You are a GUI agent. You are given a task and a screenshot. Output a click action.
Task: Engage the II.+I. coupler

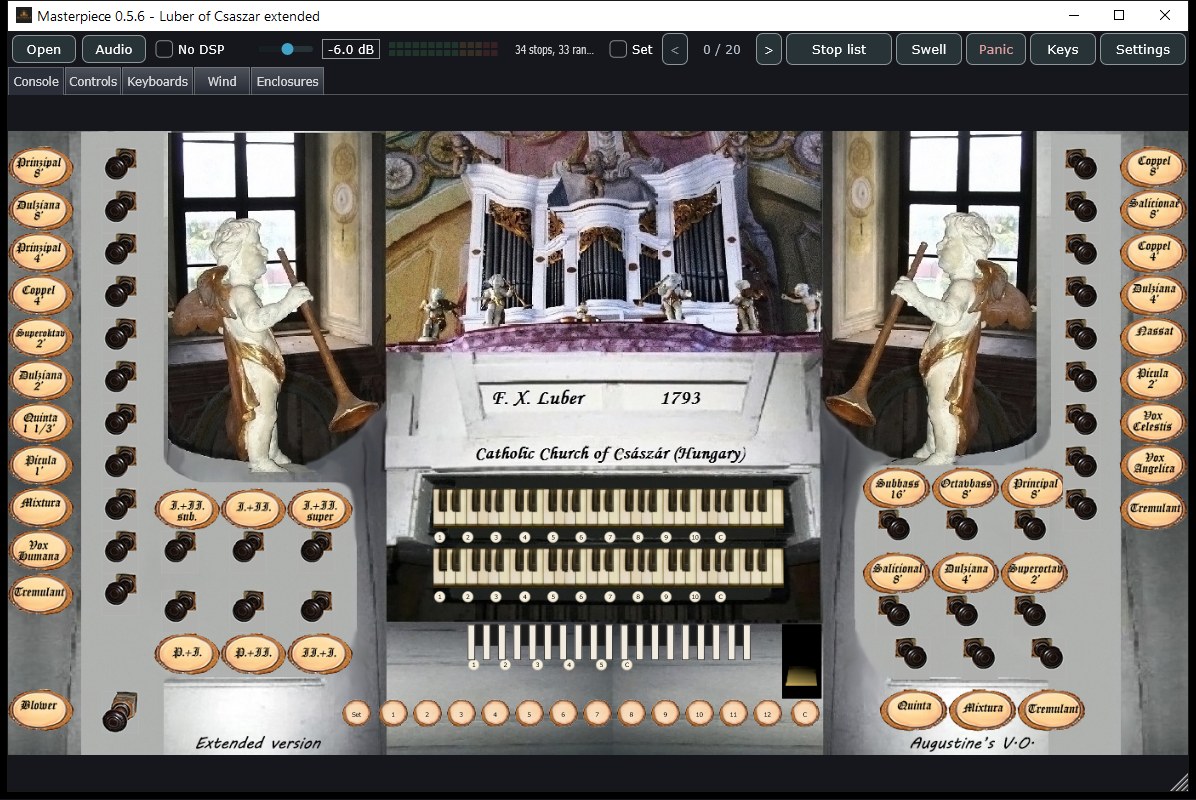320,654
